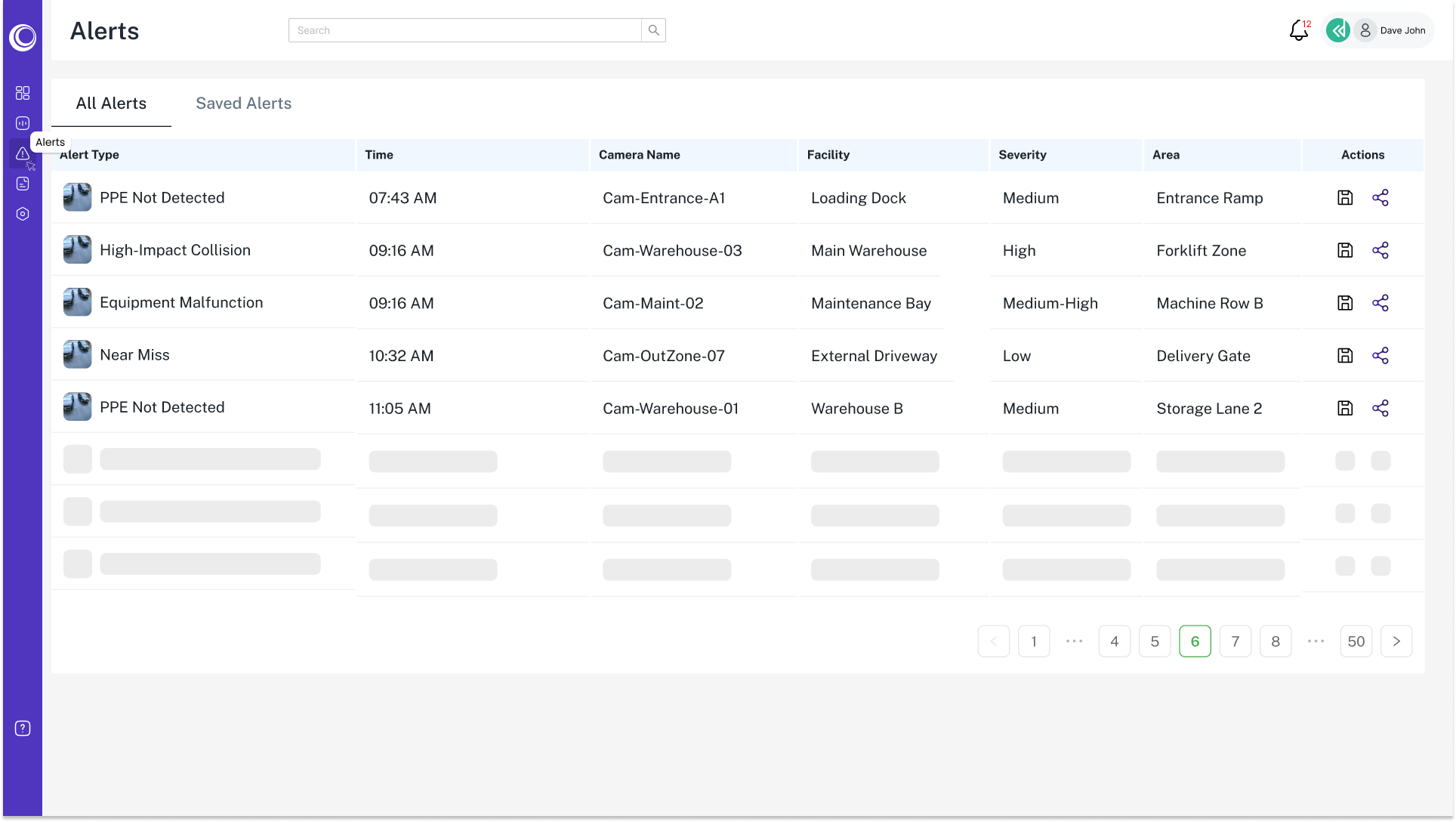Screen dimensions: 1456x822
Task: Open the reports document icon in sidebar
Action: pos(23,184)
